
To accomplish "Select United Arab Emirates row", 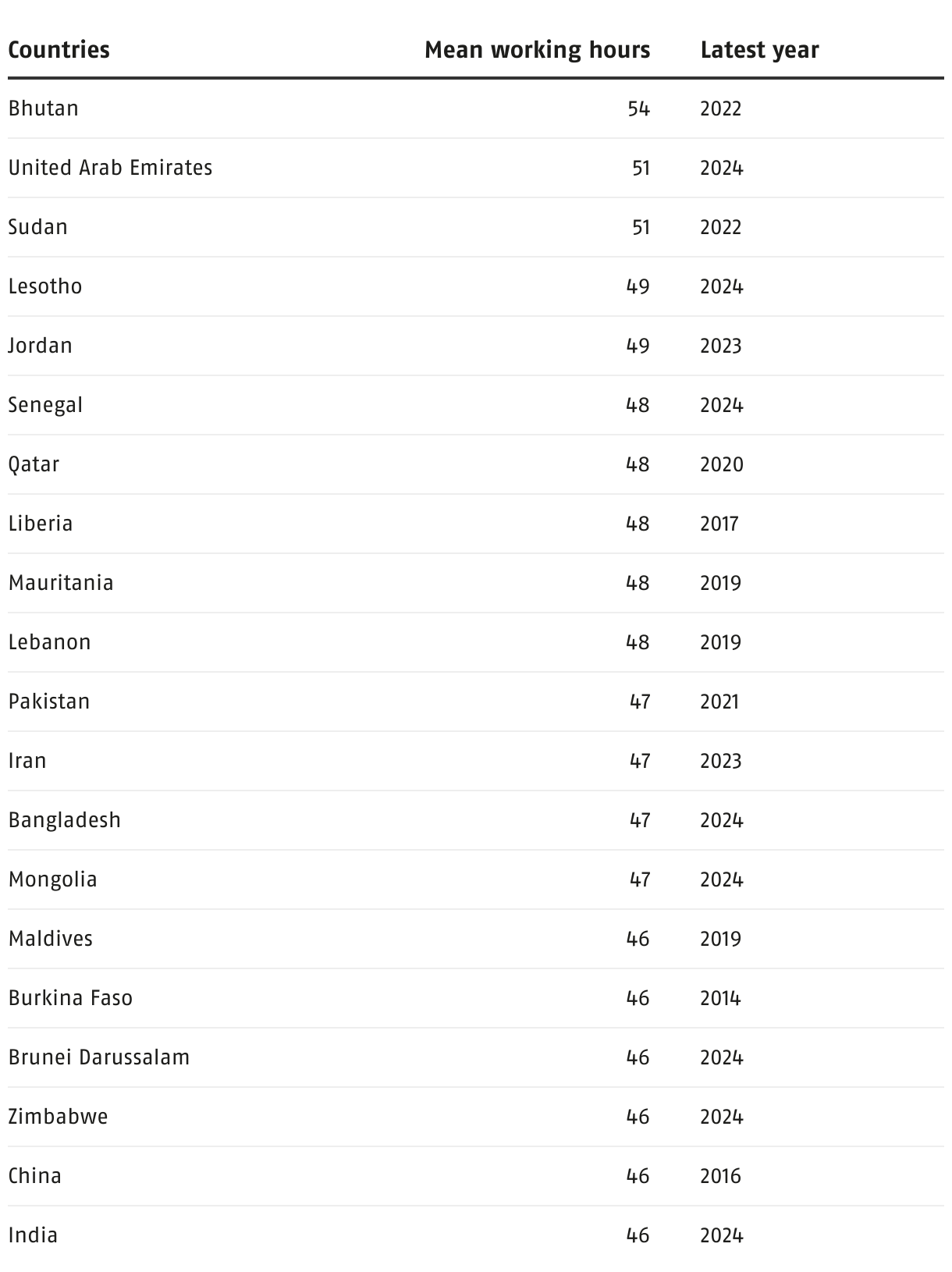I will 476,168.
